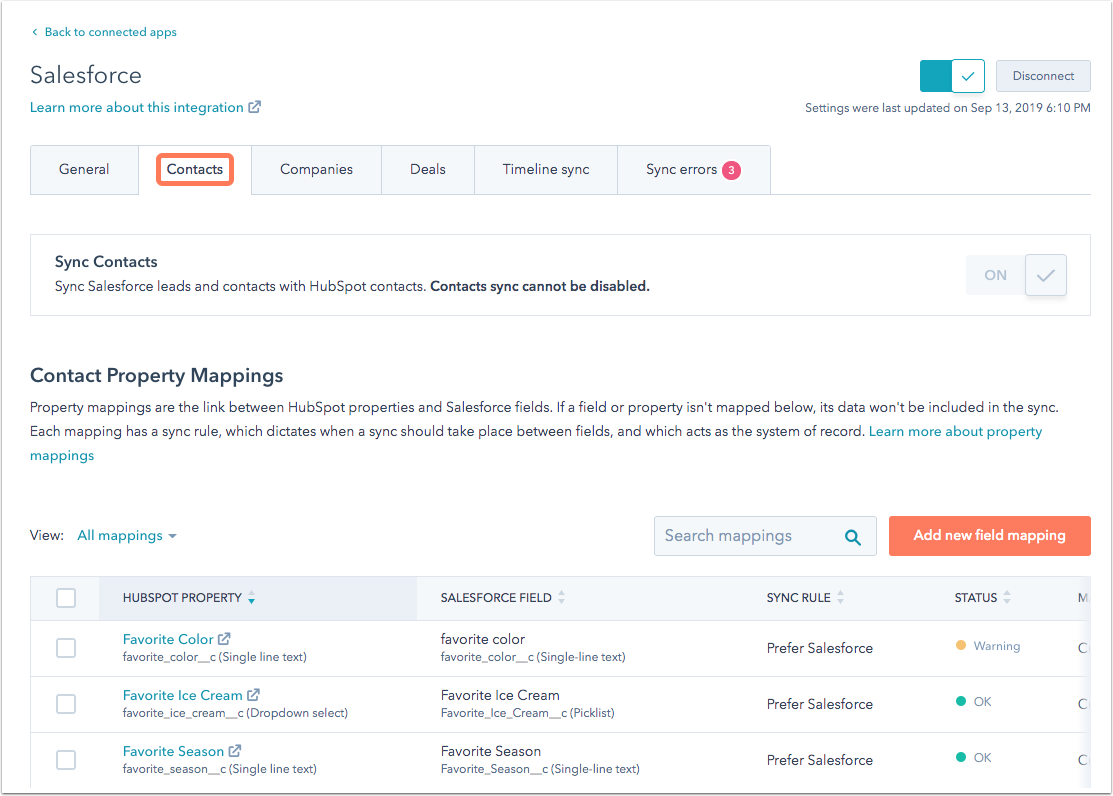The image size is (1113, 796).
Task: Switch to the Companies tab
Action: pos(316,169)
